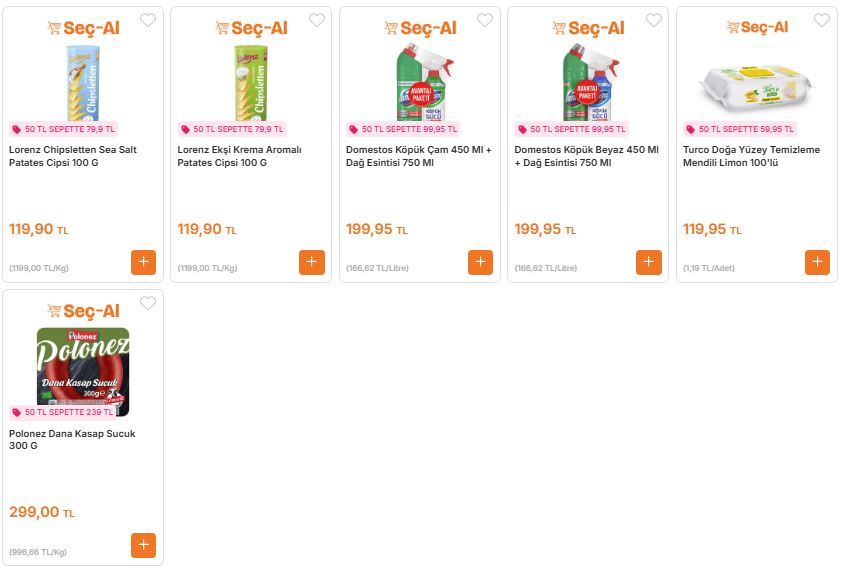
Task: Save Turco Doğa wipes to favorites
Action: (822, 20)
